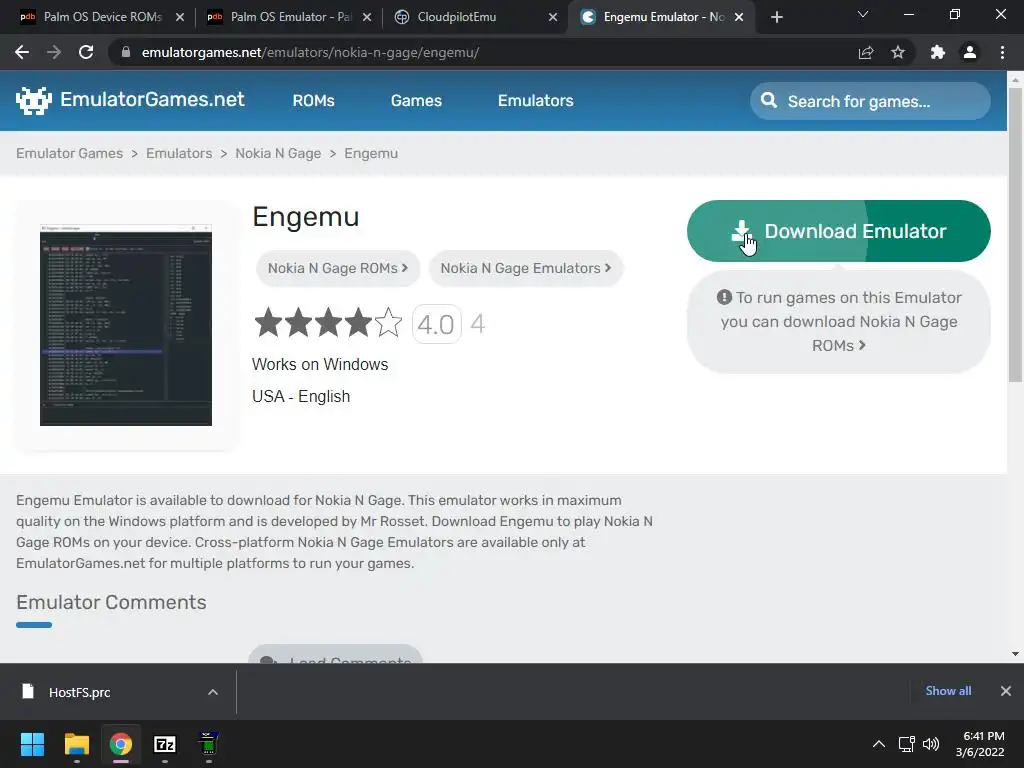Open the Nokia N Gage Emulators tag
The width and height of the screenshot is (1024, 768).
point(526,268)
